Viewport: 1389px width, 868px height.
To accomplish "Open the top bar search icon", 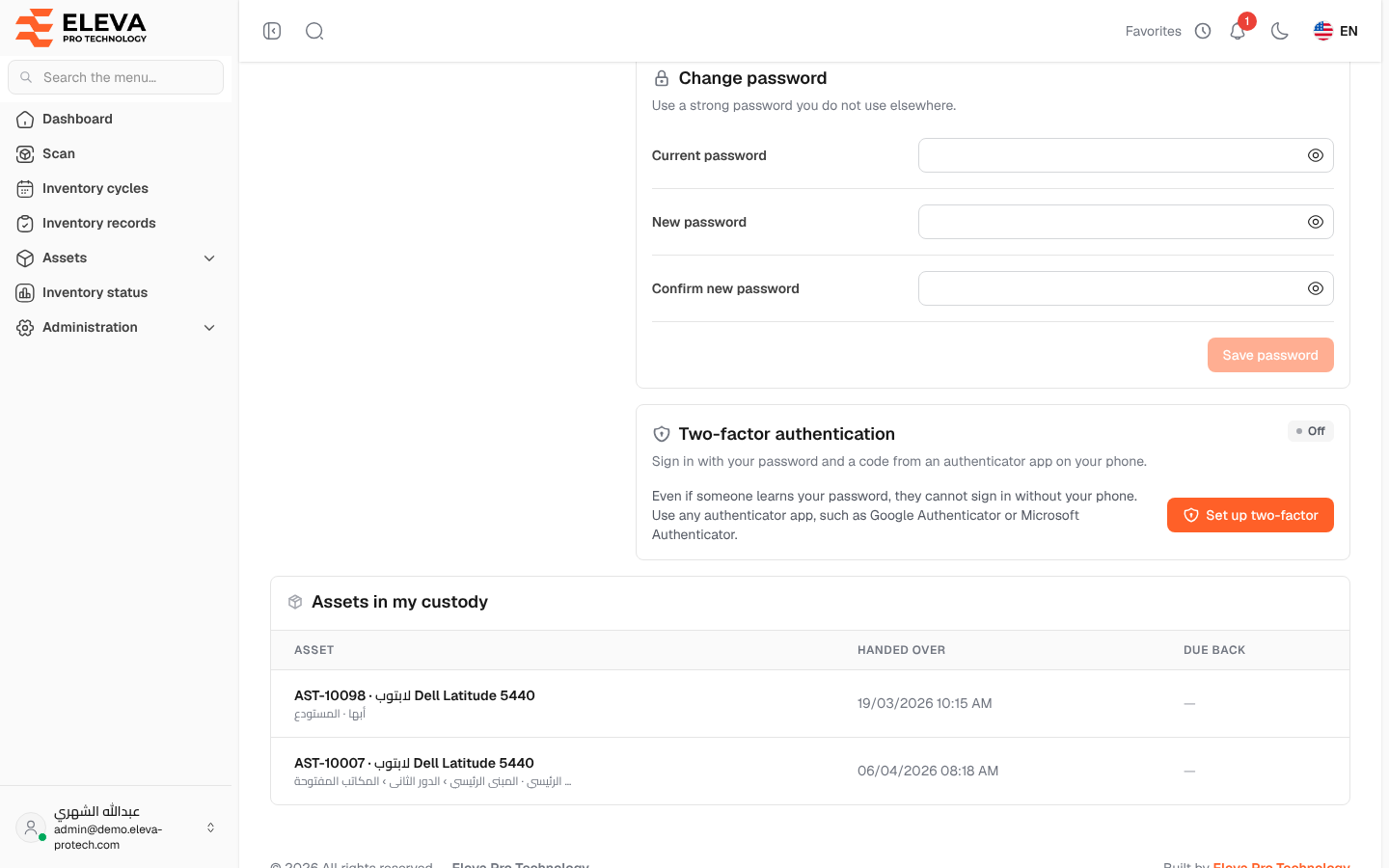I will point(314,31).
